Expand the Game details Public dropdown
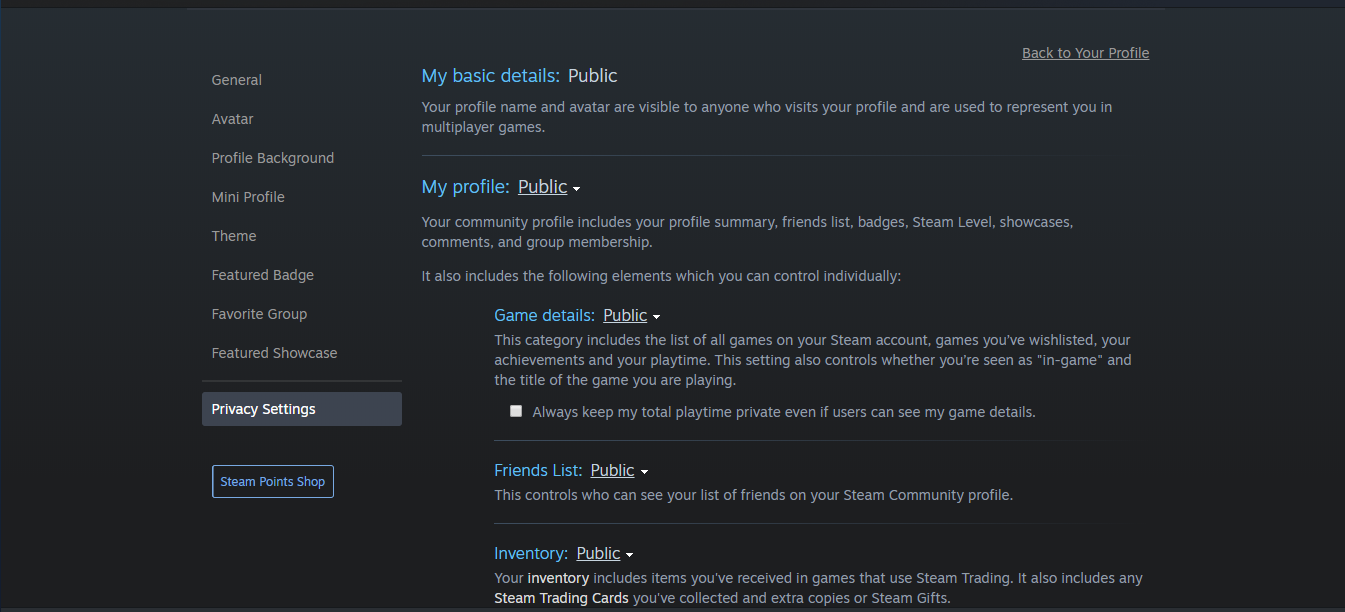The height and width of the screenshot is (612, 1345). click(631, 316)
